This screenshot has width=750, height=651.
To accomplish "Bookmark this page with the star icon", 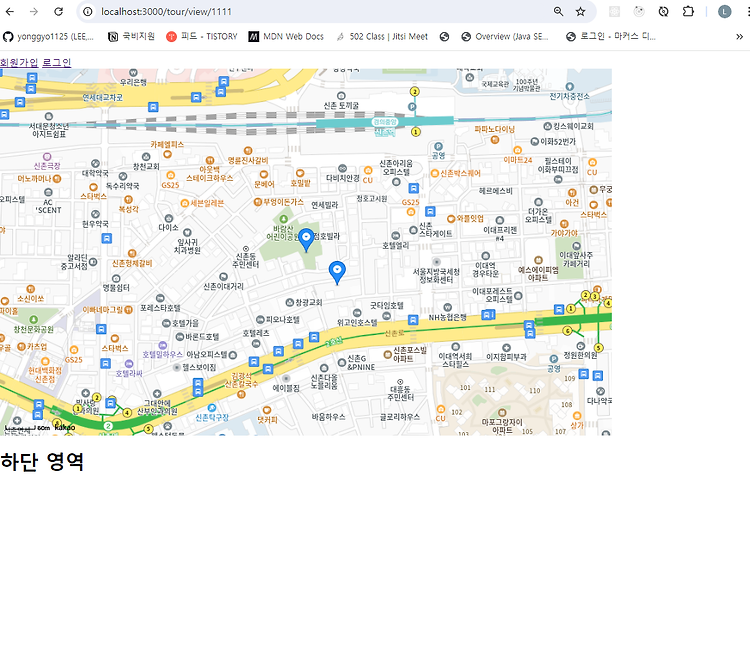I will [580, 11].
